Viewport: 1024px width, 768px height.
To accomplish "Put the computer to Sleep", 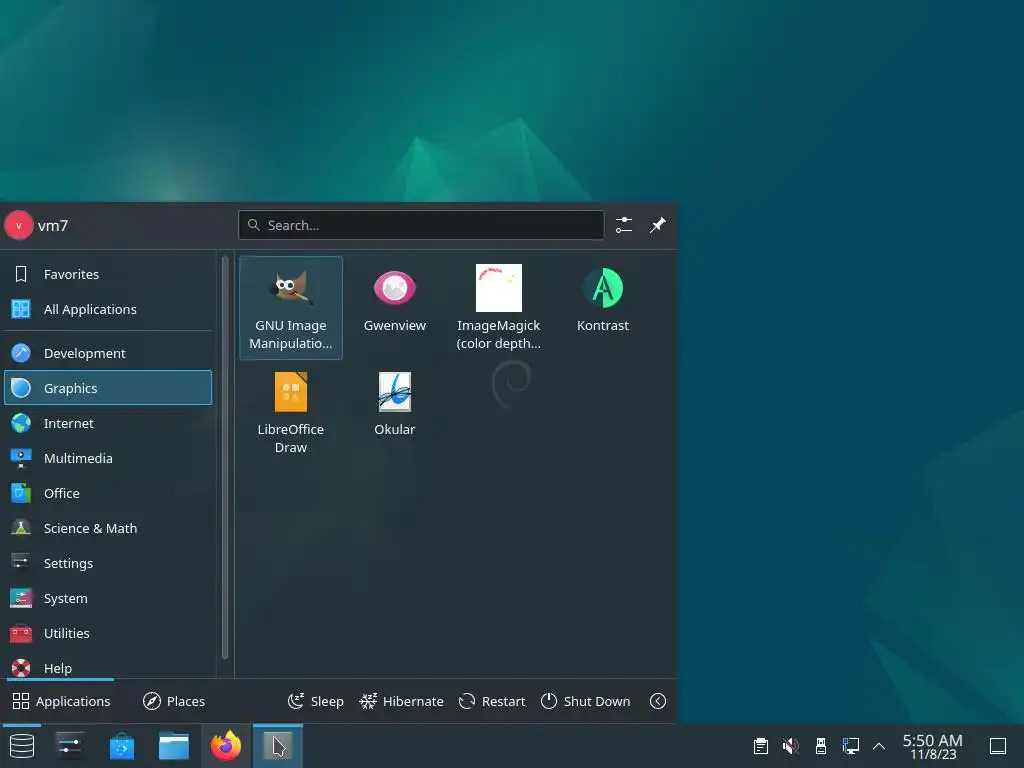I will click(315, 701).
